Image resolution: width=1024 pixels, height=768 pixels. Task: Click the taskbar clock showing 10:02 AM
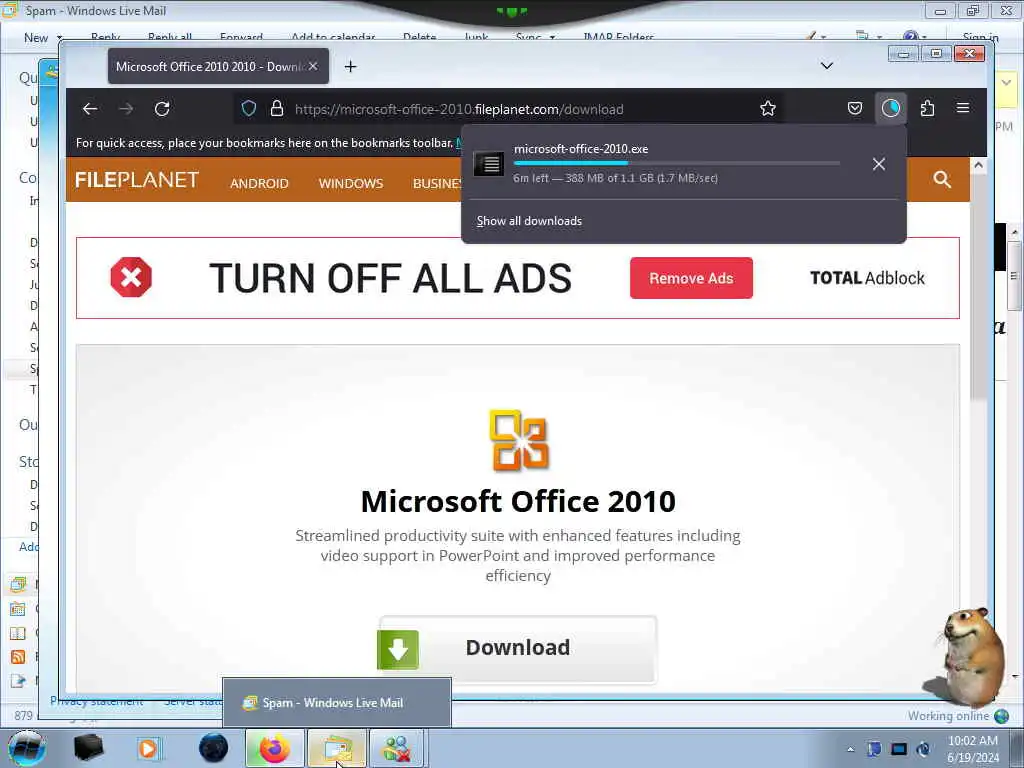972,749
